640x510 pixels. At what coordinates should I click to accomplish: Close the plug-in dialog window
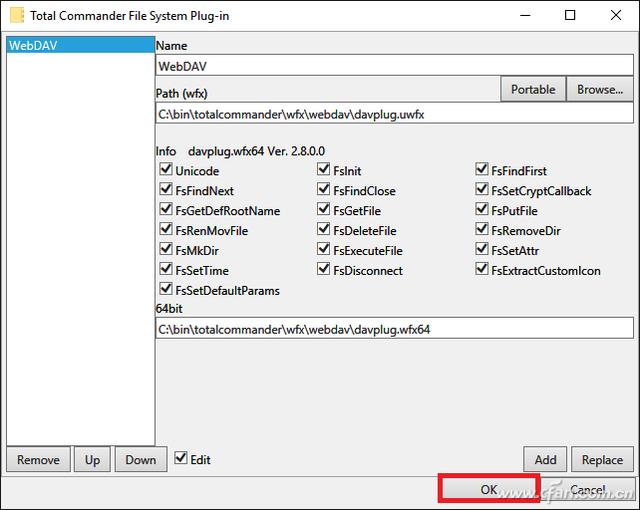click(616, 16)
